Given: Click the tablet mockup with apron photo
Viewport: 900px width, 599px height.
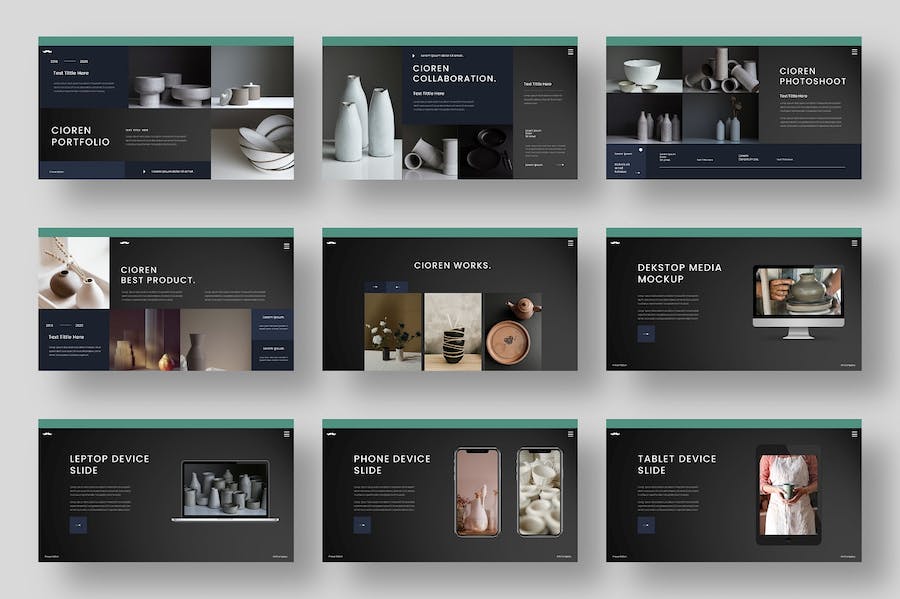Looking at the screenshot, I should tap(787, 494).
